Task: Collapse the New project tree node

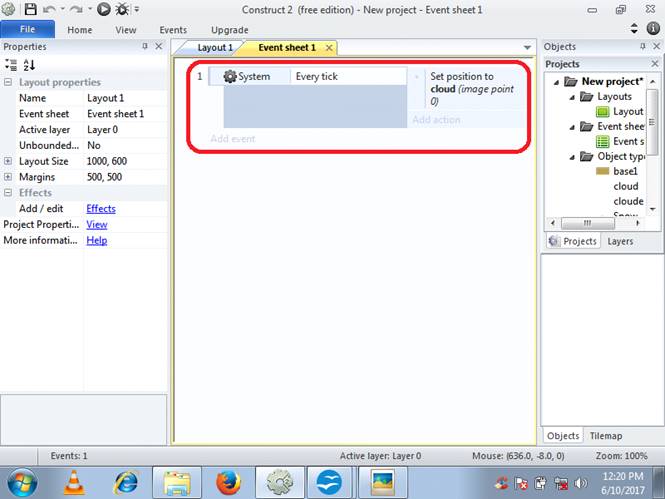Action: pyautogui.click(x=556, y=82)
